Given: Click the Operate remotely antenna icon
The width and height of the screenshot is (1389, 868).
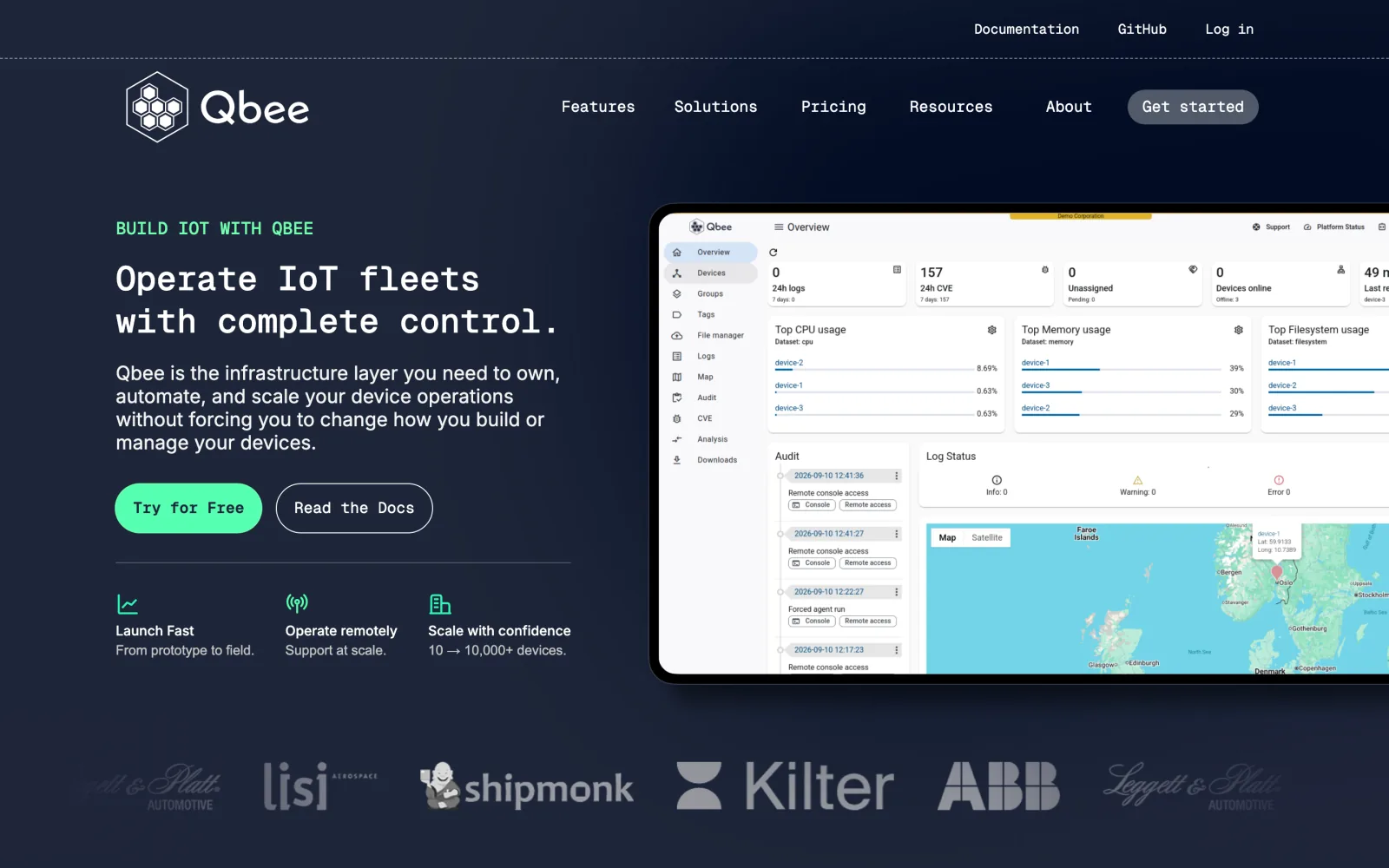Looking at the screenshot, I should pyautogui.click(x=297, y=603).
